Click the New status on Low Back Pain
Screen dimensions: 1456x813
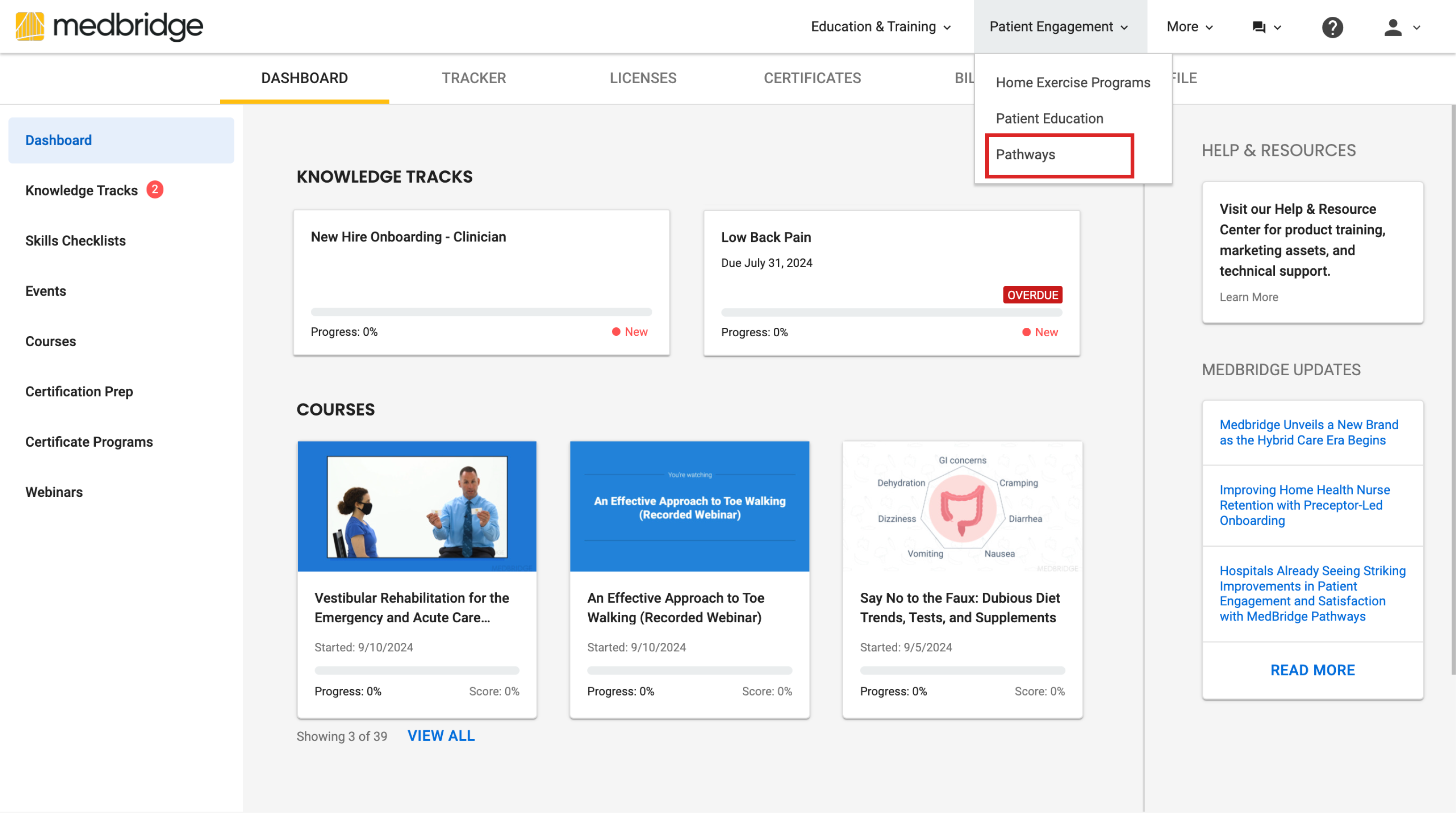click(x=1040, y=333)
